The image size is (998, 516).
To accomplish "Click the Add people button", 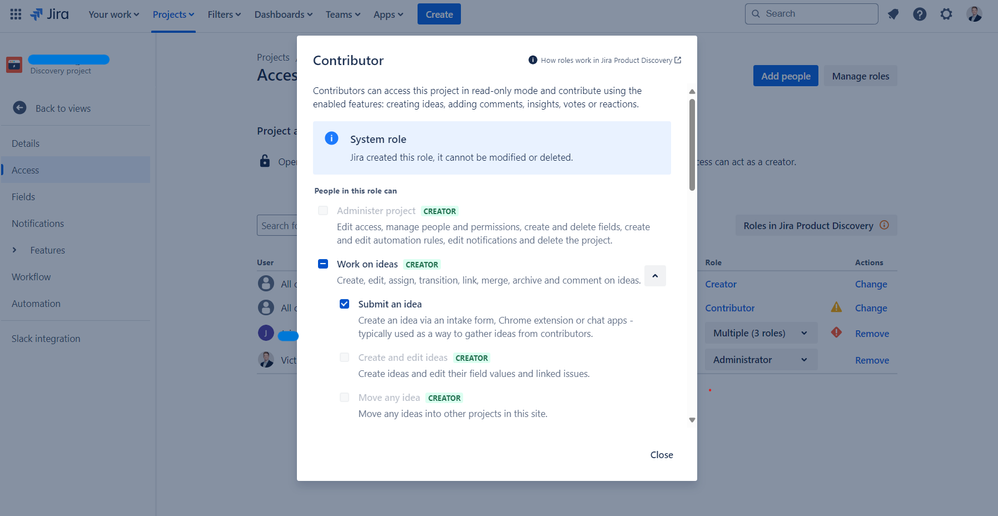I will tap(785, 76).
